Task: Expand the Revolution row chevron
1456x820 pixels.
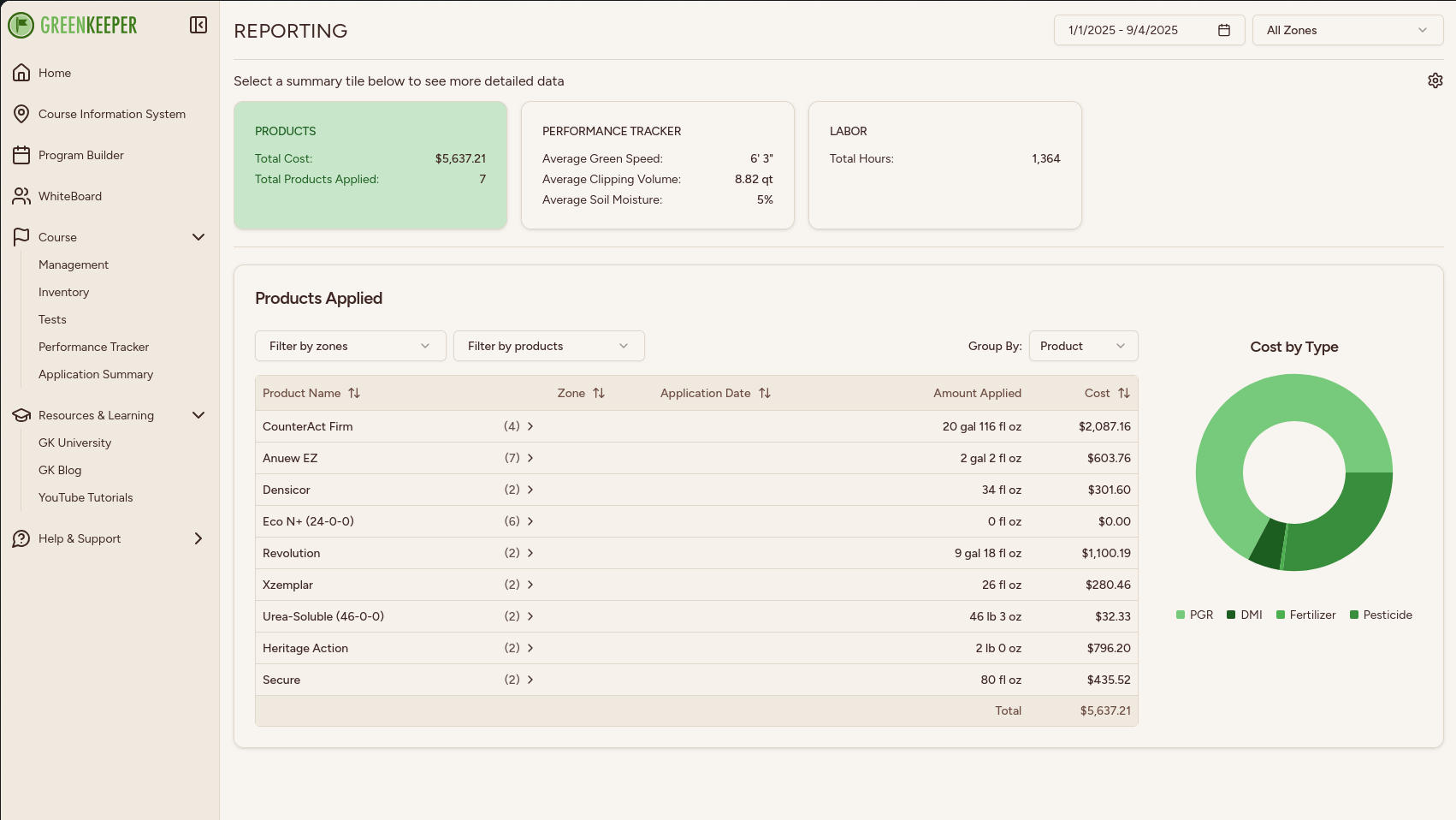Action: 530,553
